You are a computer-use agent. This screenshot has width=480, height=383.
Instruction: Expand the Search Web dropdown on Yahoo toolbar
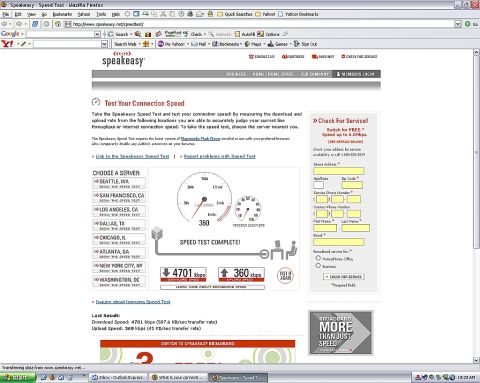click(x=139, y=44)
